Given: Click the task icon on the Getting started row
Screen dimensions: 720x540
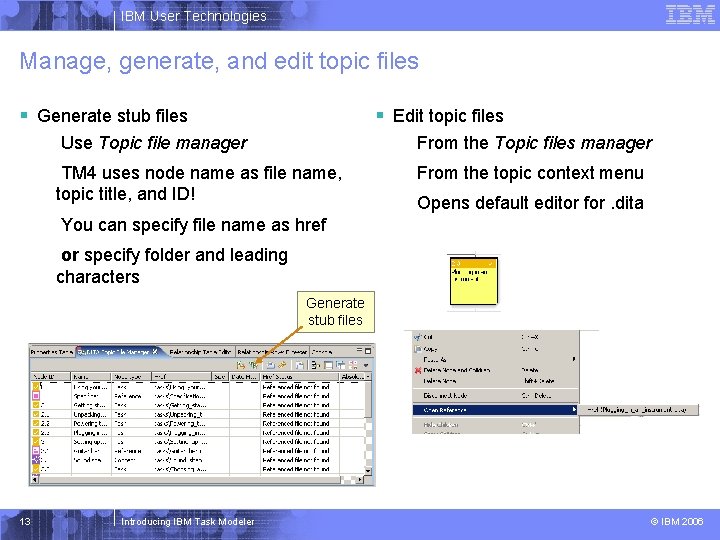Looking at the screenshot, I should tap(36, 405).
